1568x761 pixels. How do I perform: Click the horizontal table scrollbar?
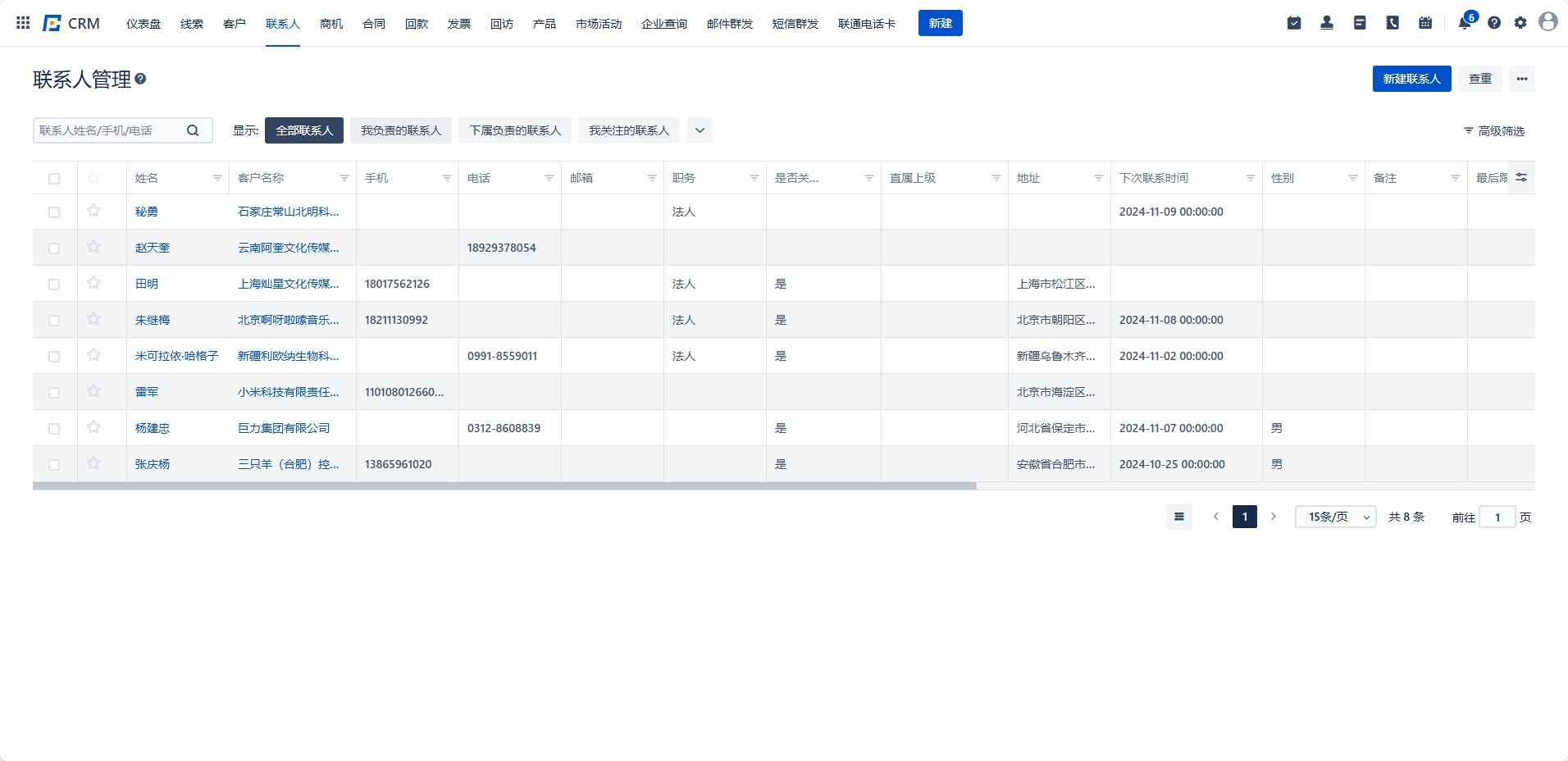(504, 486)
